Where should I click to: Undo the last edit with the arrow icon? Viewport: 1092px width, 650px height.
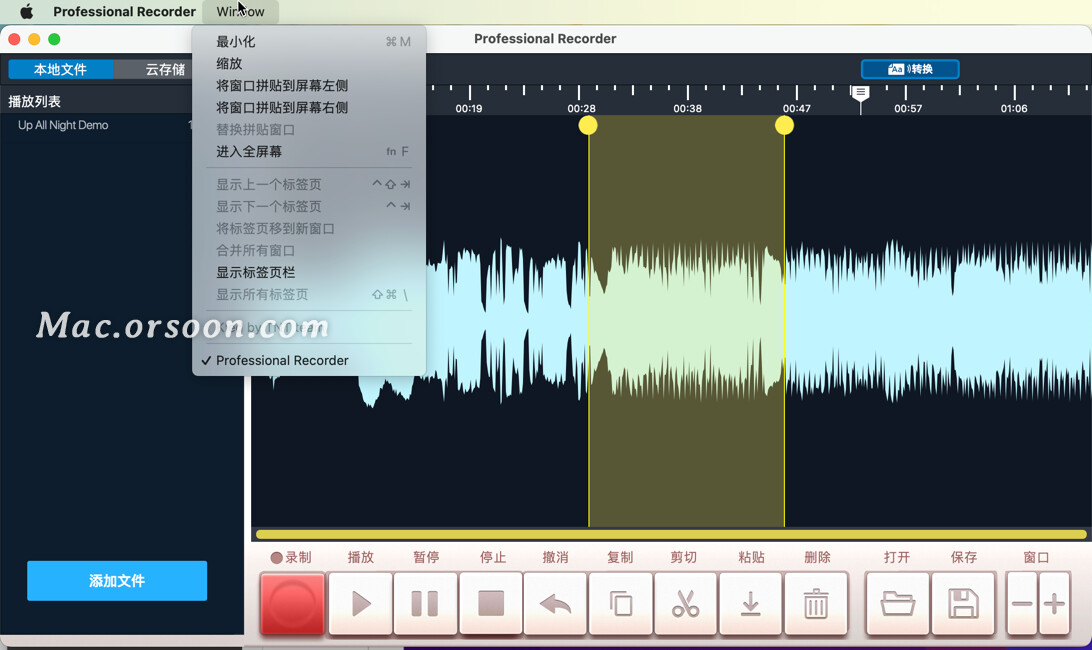(555, 603)
